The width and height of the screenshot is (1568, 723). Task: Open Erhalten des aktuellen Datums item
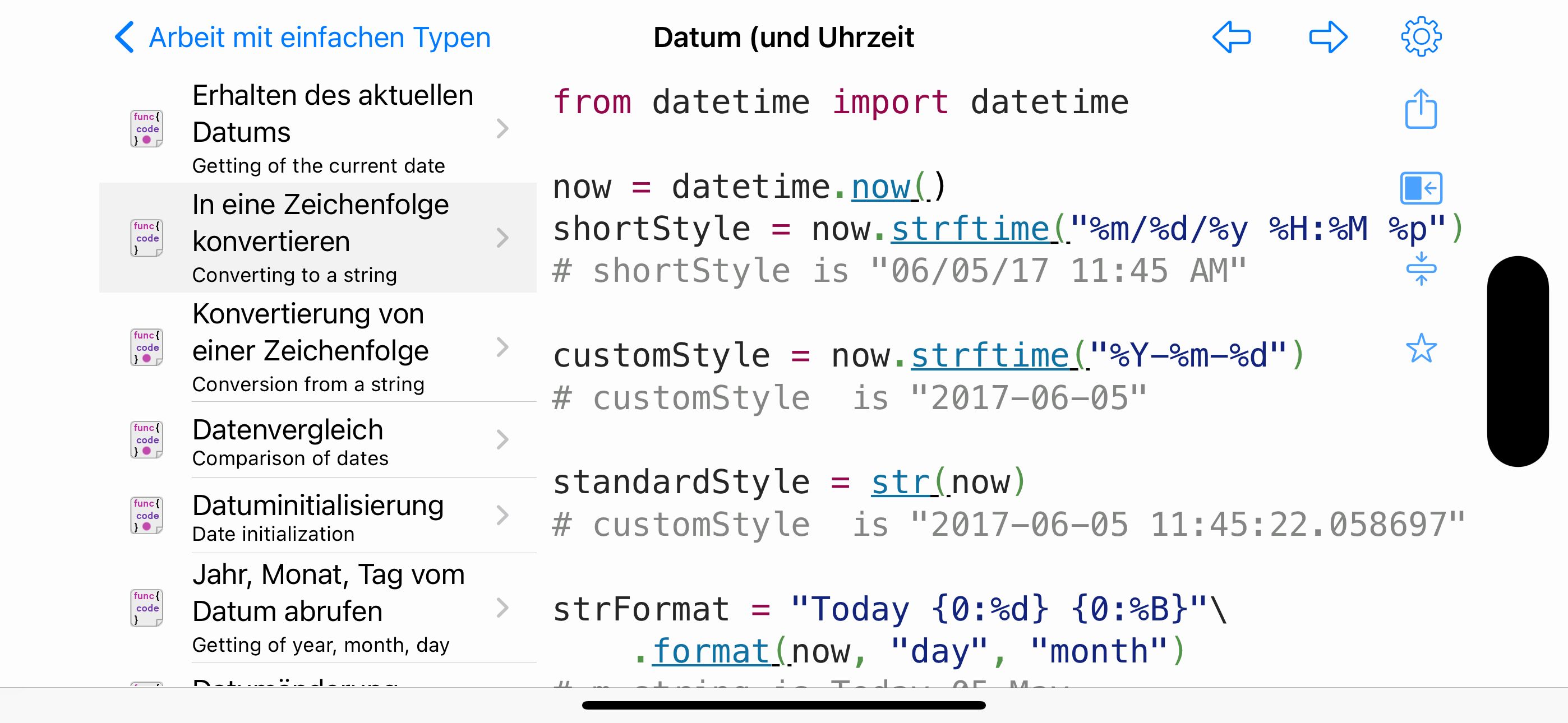[318, 128]
